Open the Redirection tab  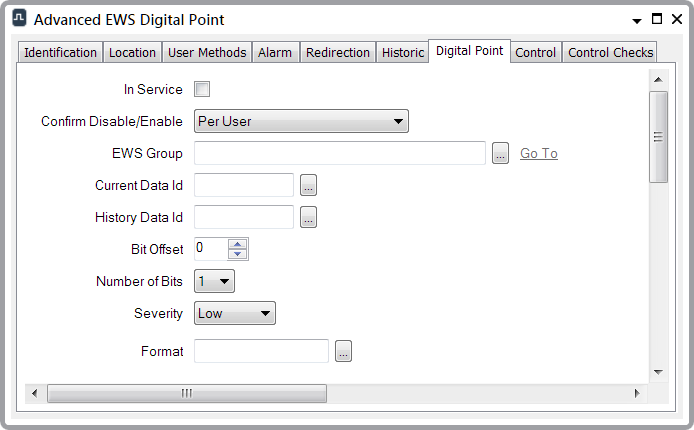338,53
